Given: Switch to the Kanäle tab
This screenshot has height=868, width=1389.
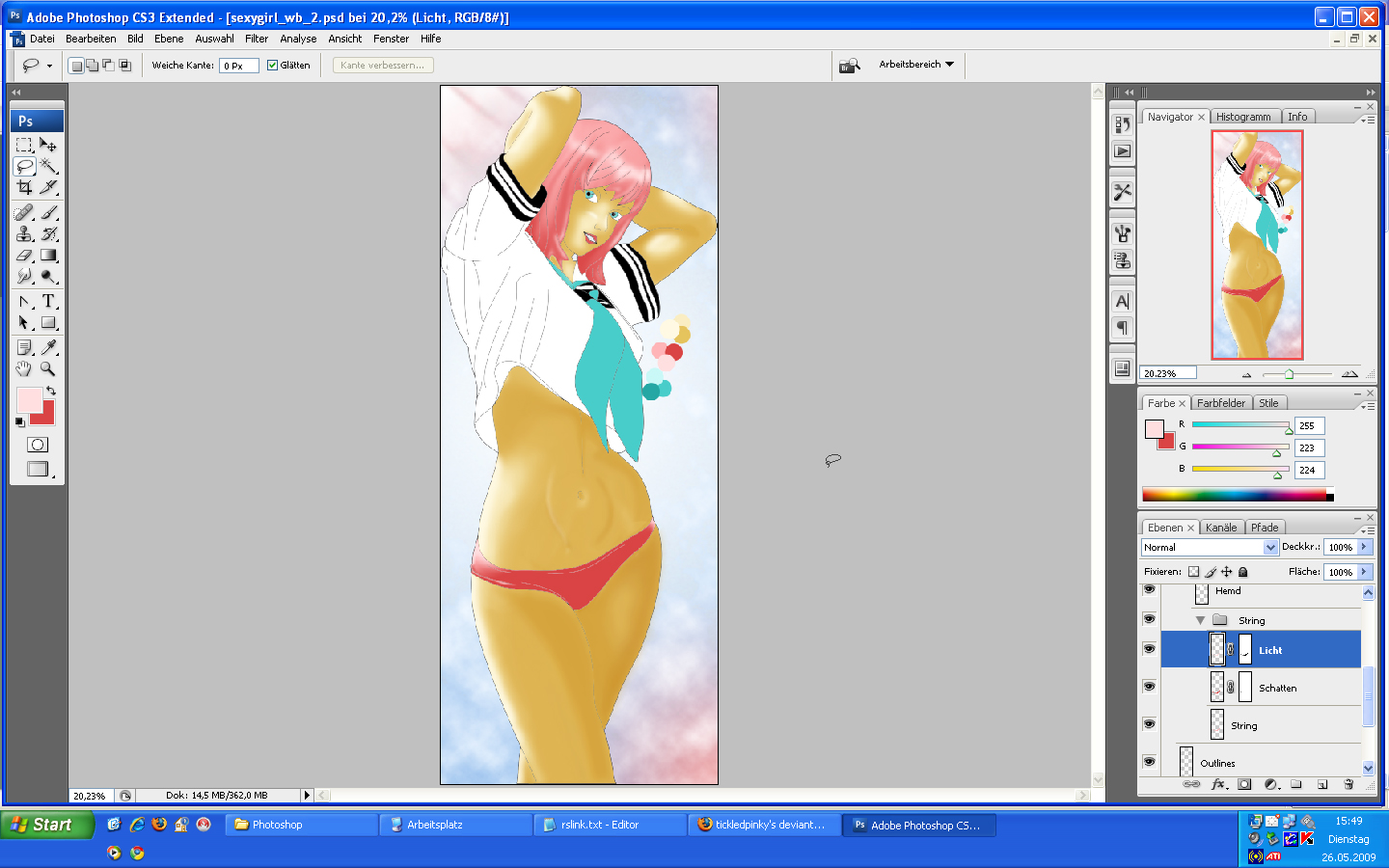Looking at the screenshot, I should pos(1221,528).
